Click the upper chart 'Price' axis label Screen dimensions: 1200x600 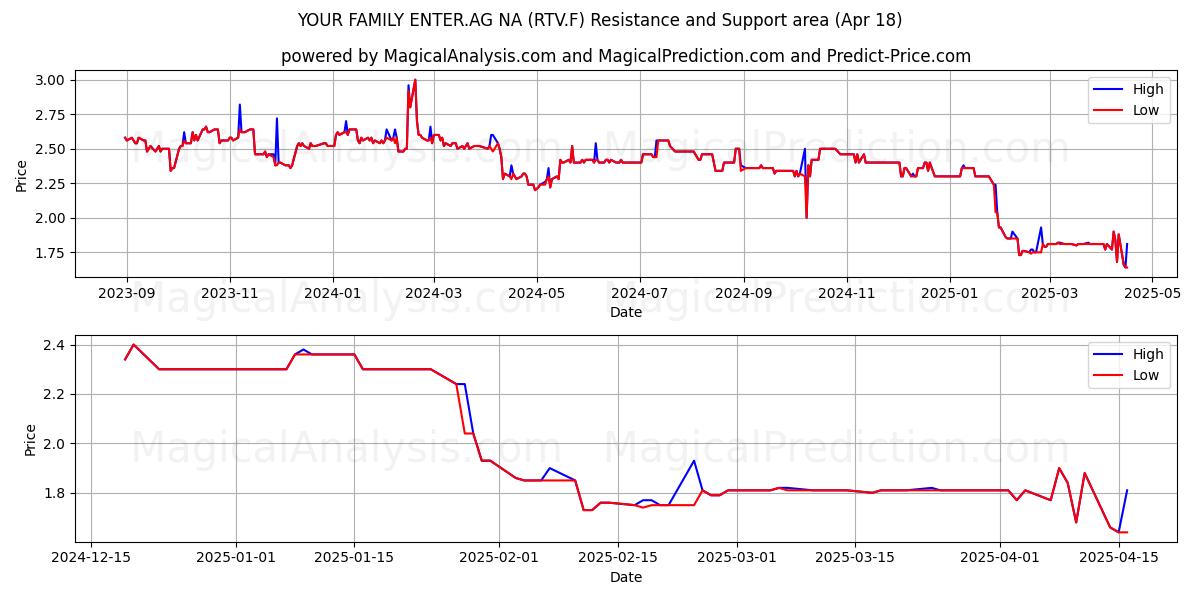[x=22, y=174]
